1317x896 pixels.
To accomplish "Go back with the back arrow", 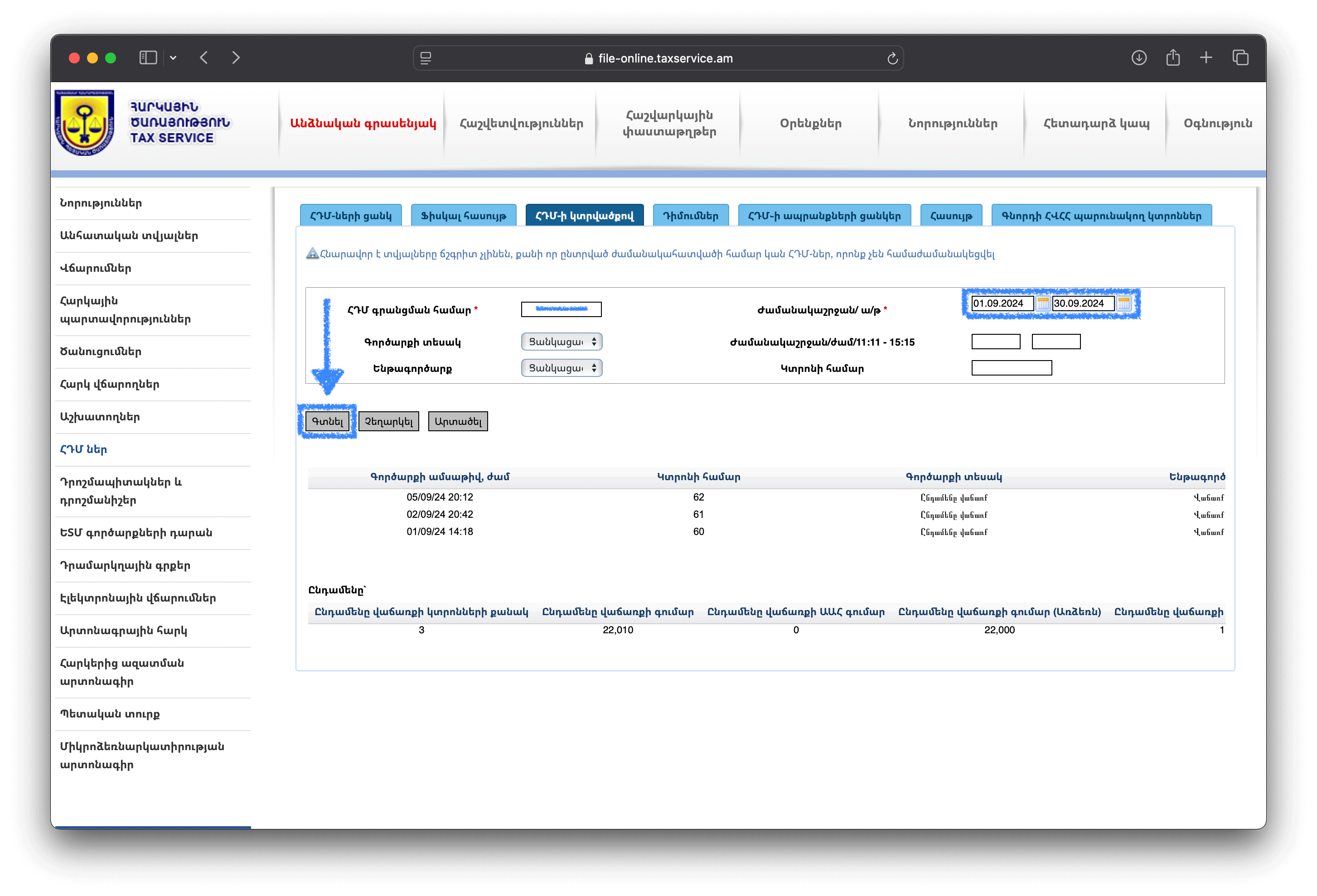I will (204, 58).
